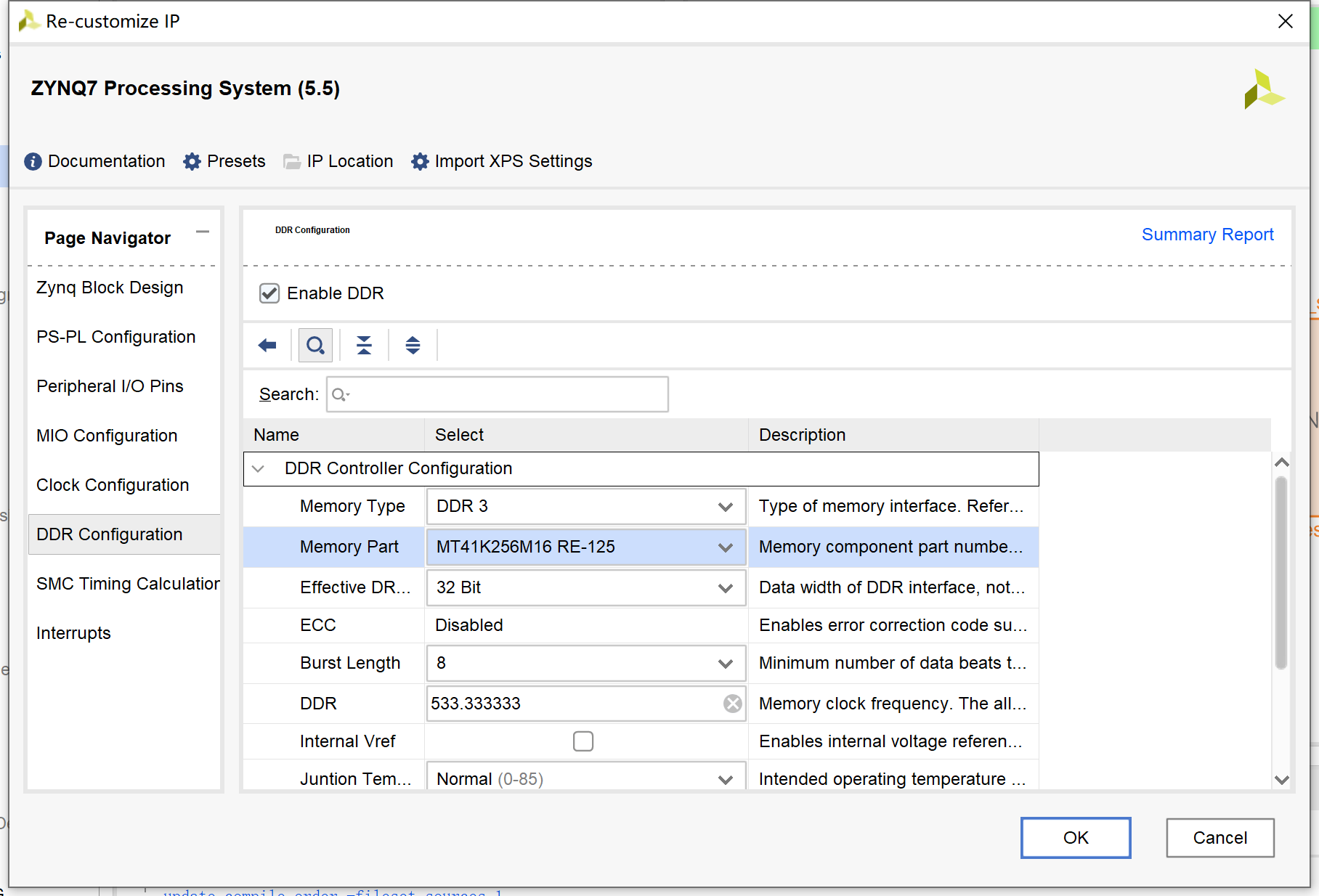1319x896 pixels.
Task: Open IP Location via the folder icon
Action: [x=292, y=161]
